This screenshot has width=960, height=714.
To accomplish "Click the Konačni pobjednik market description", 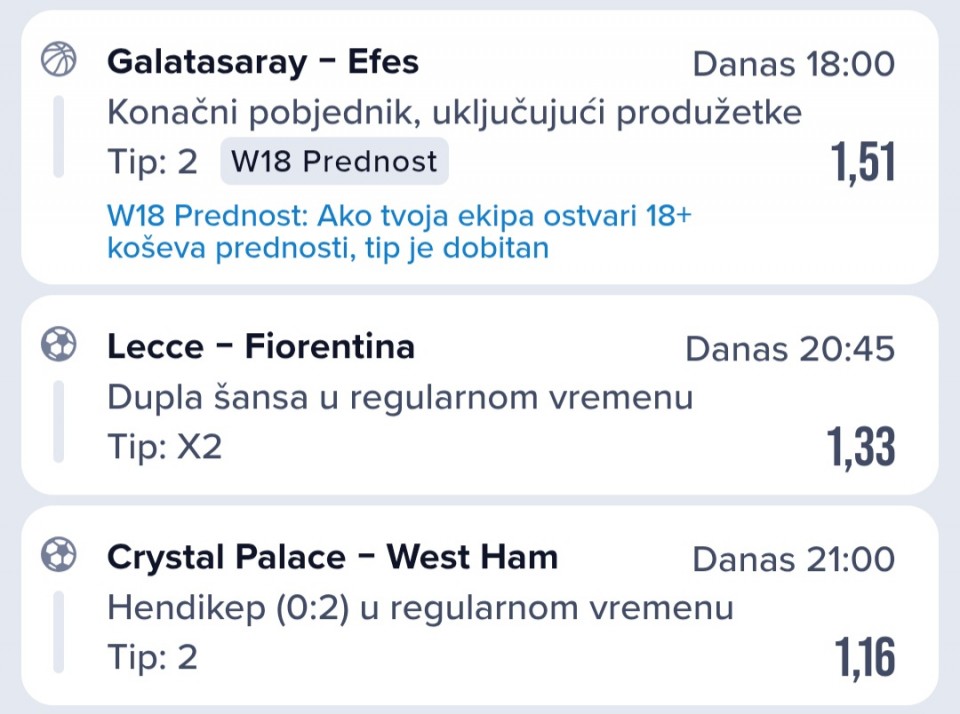I will point(454,113).
